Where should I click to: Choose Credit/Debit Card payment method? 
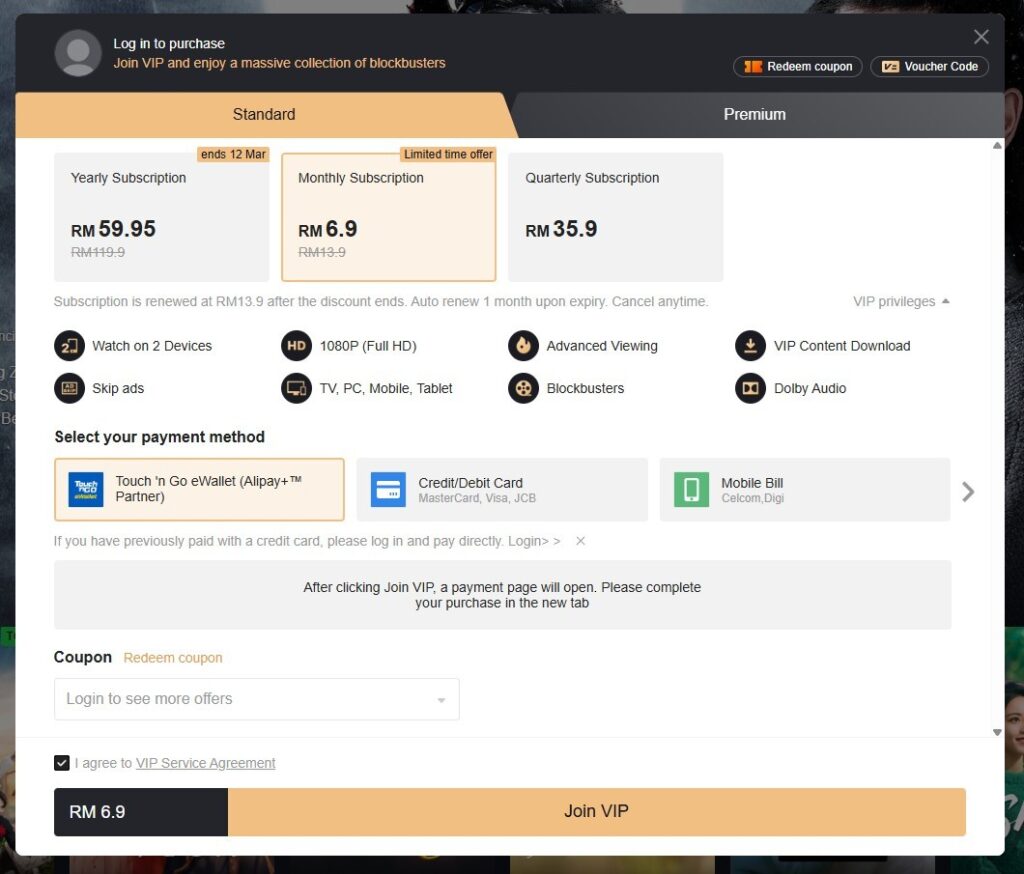(502, 490)
